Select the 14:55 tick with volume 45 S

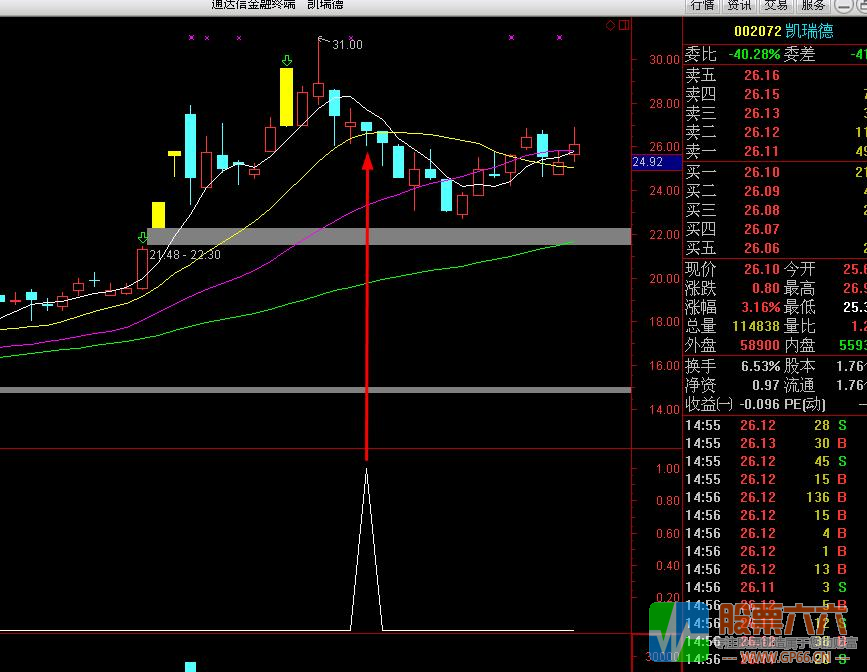point(775,461)
